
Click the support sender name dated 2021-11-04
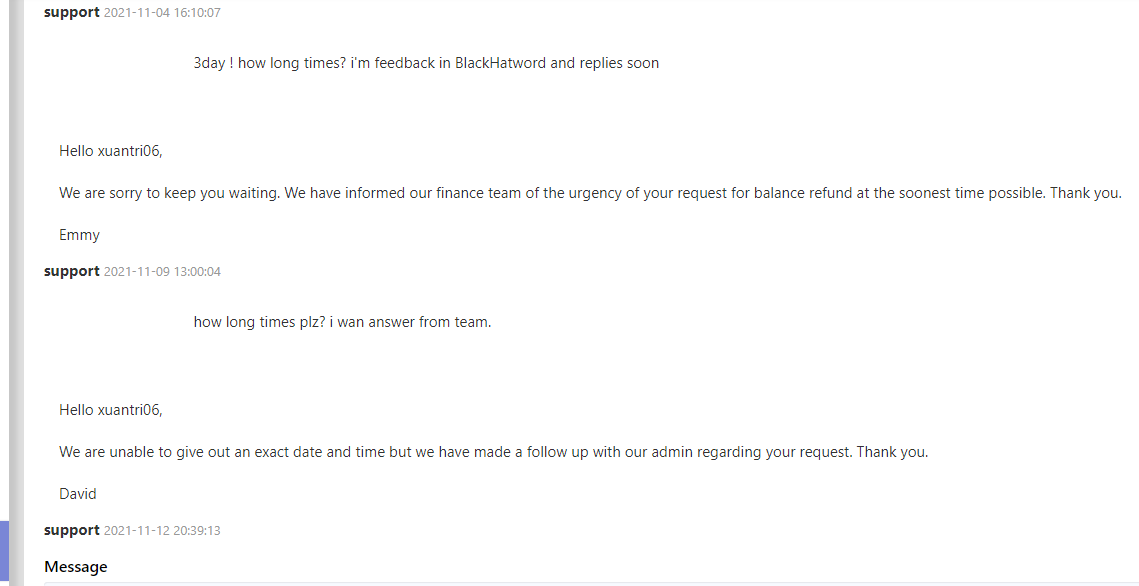(x=71, y=12)
